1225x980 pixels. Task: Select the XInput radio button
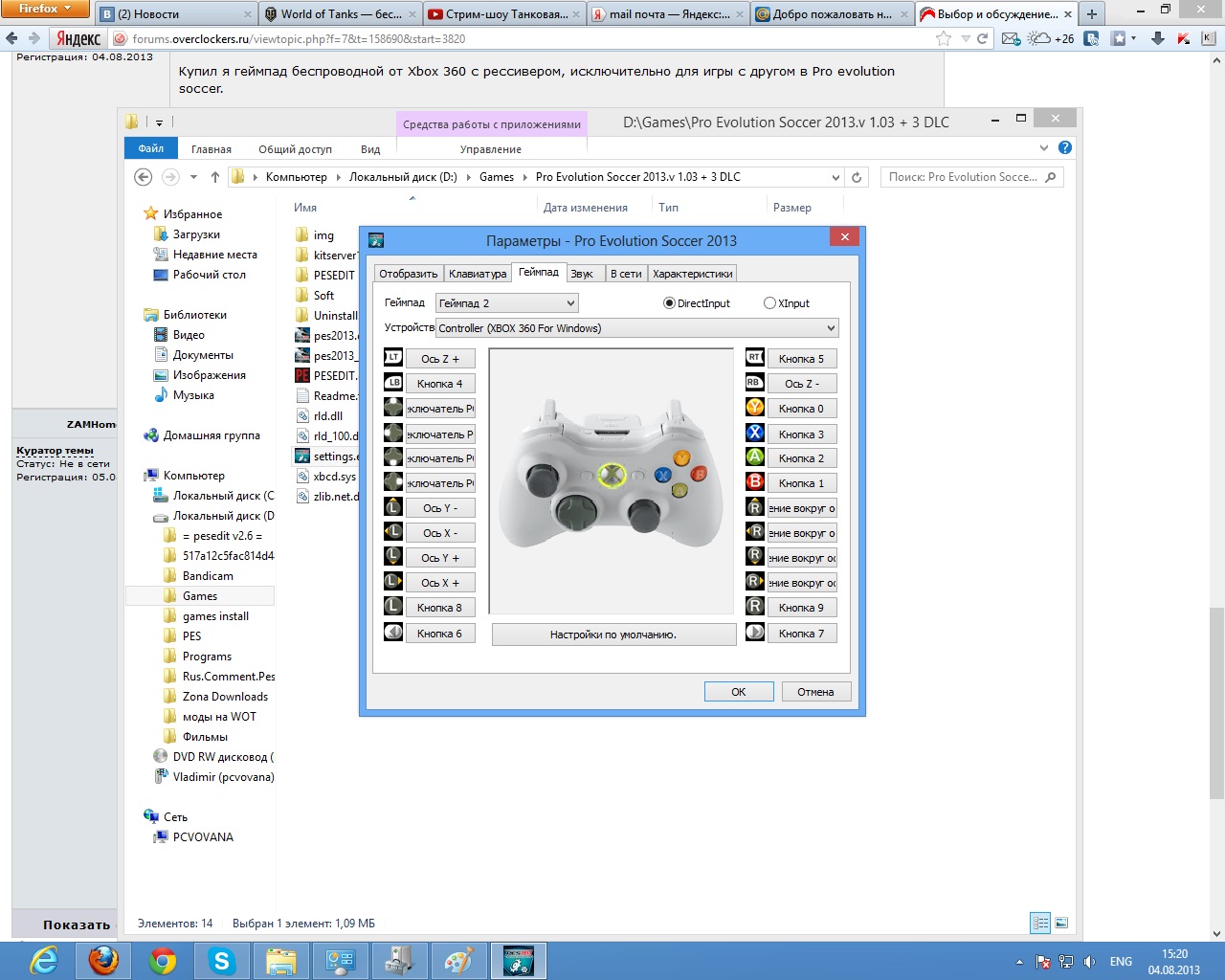coord(769,303)
